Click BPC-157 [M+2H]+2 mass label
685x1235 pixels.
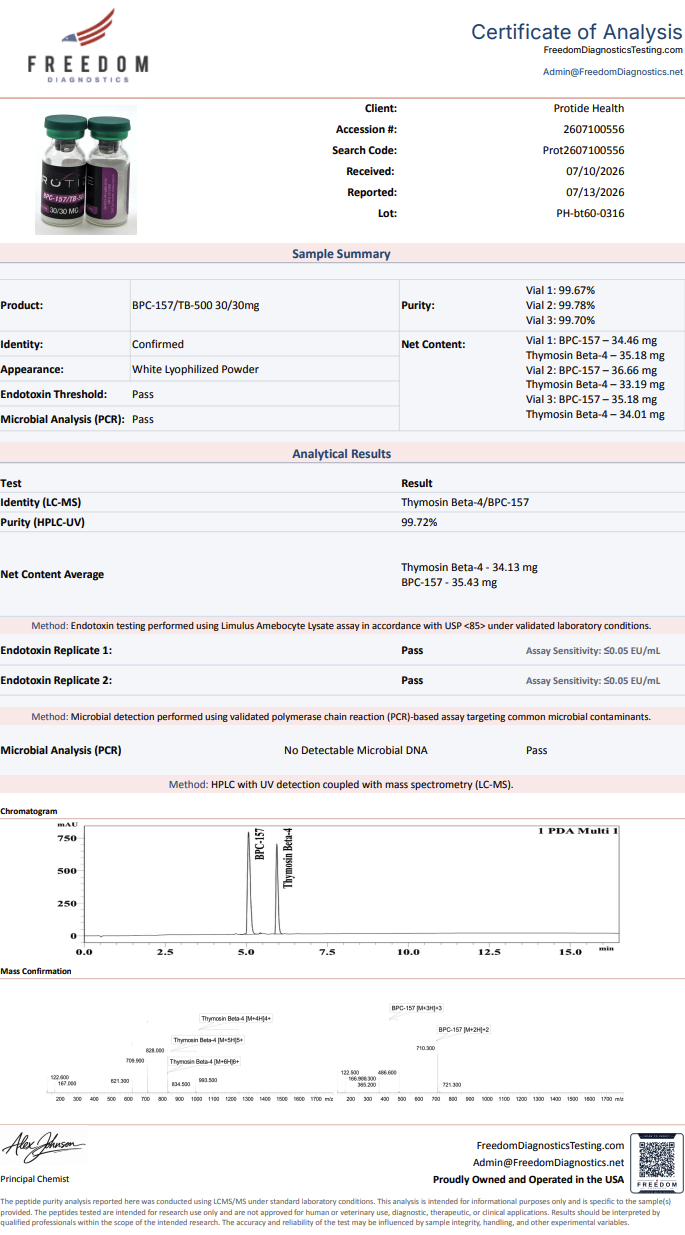(464, 1029)
